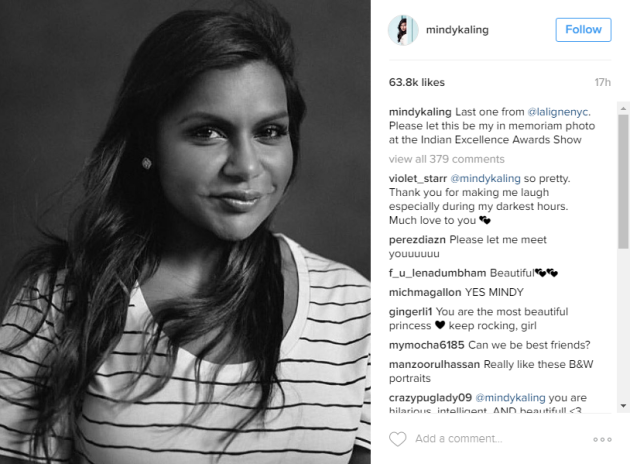Click inside the Add a comment field
The image size is (630, 464).
[500, 439]
